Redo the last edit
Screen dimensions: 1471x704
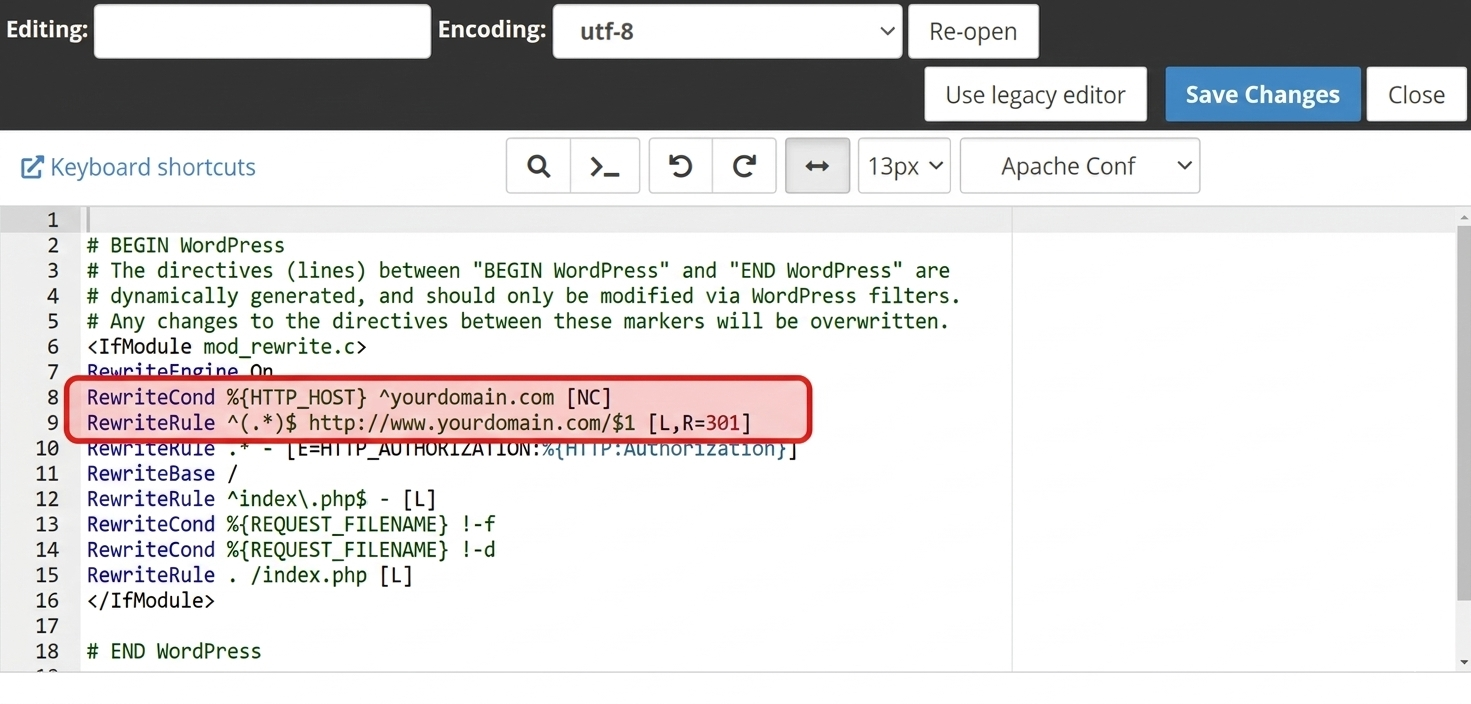[744, 165]
